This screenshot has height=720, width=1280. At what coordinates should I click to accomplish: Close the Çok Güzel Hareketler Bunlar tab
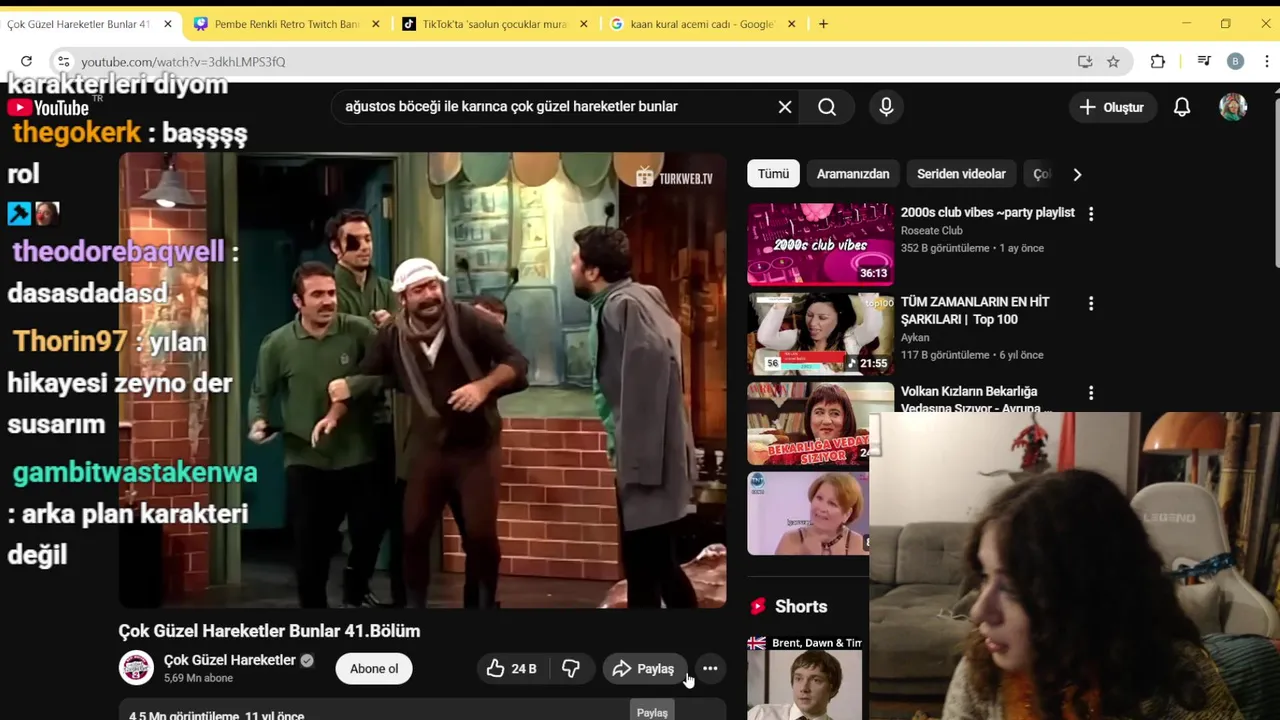click(x=168, y=24)
